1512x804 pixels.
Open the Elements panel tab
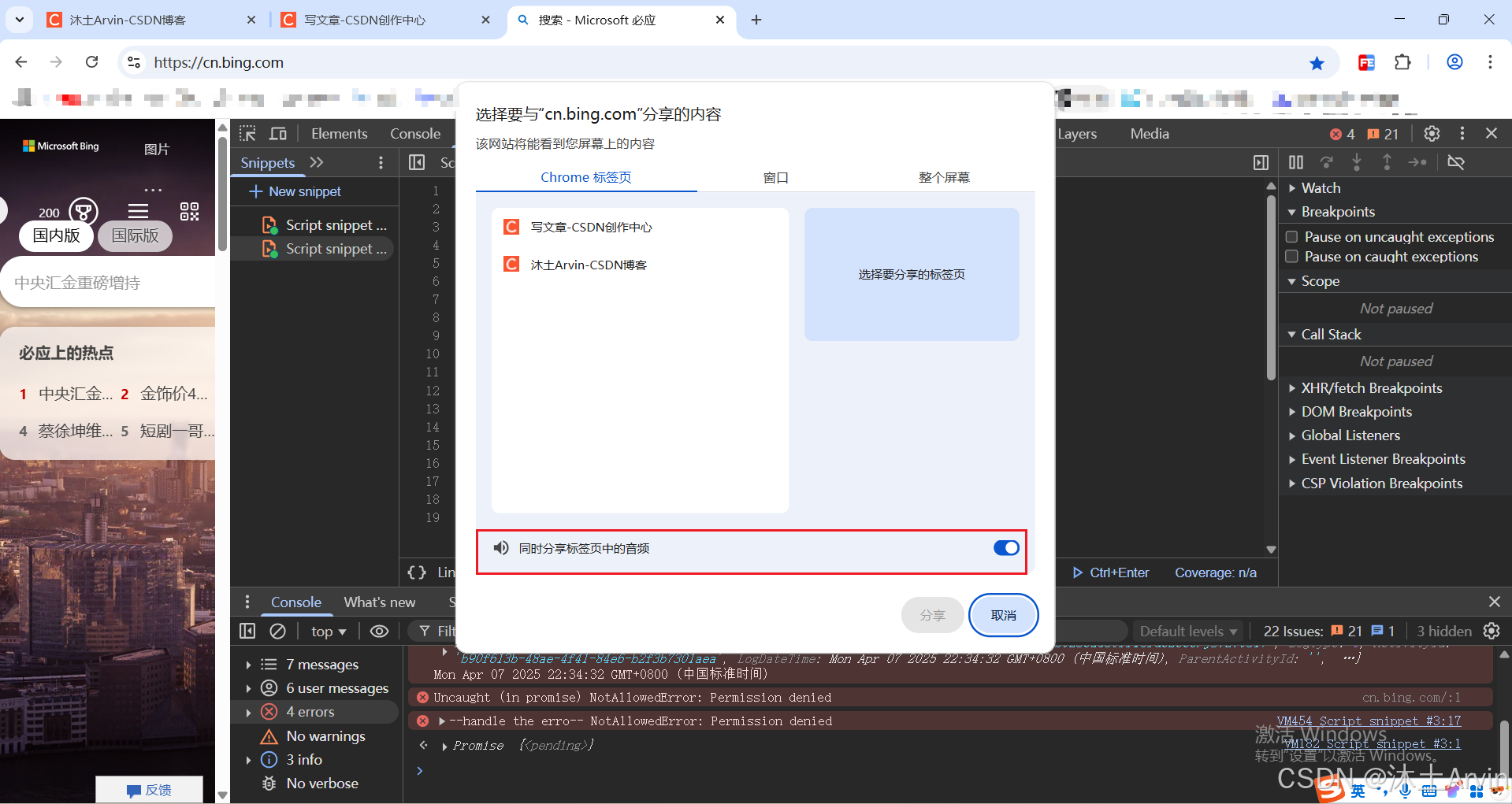point(339,133)
